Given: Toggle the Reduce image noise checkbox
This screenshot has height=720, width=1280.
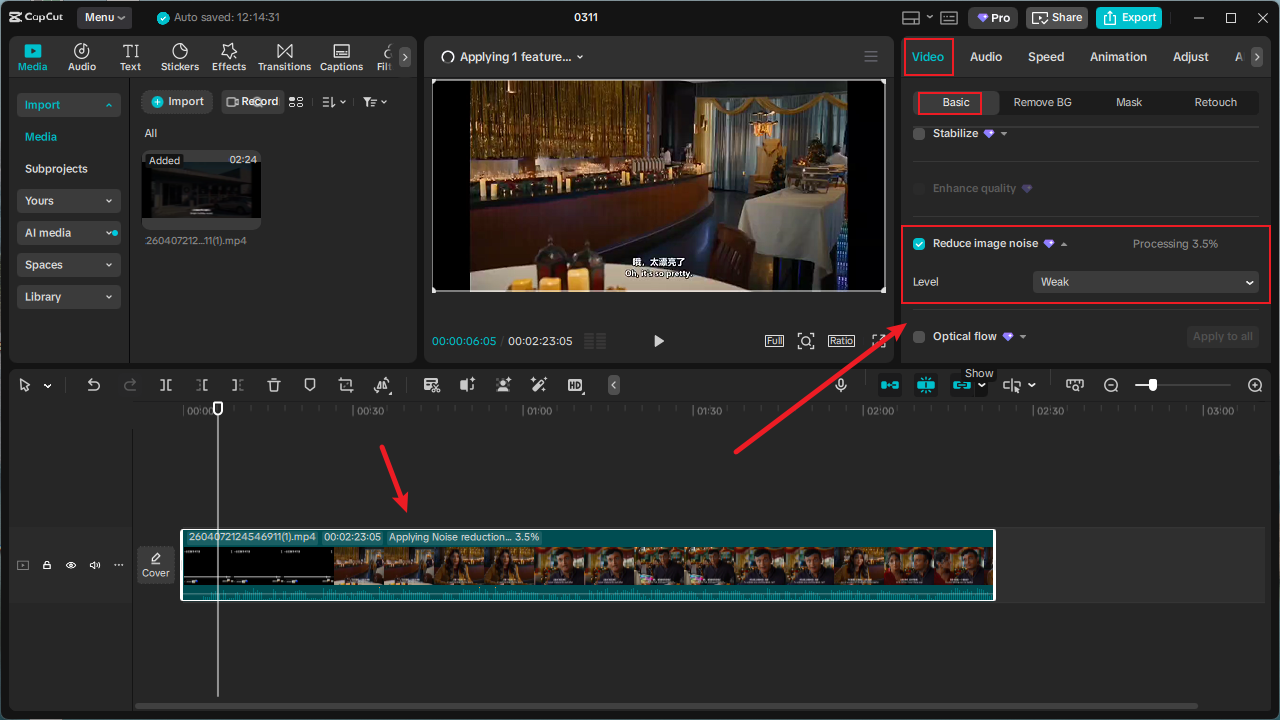Looking at the screenshot, I should point(919,243).
